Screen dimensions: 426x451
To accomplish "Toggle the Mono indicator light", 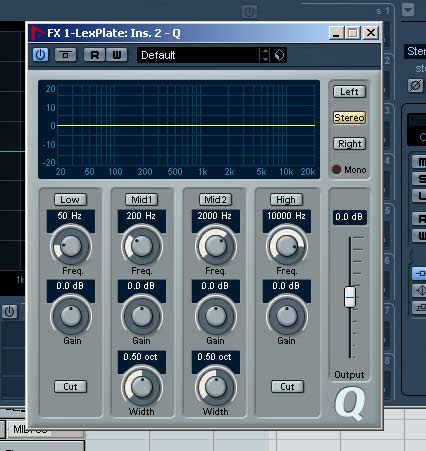I will click(336, 169).
